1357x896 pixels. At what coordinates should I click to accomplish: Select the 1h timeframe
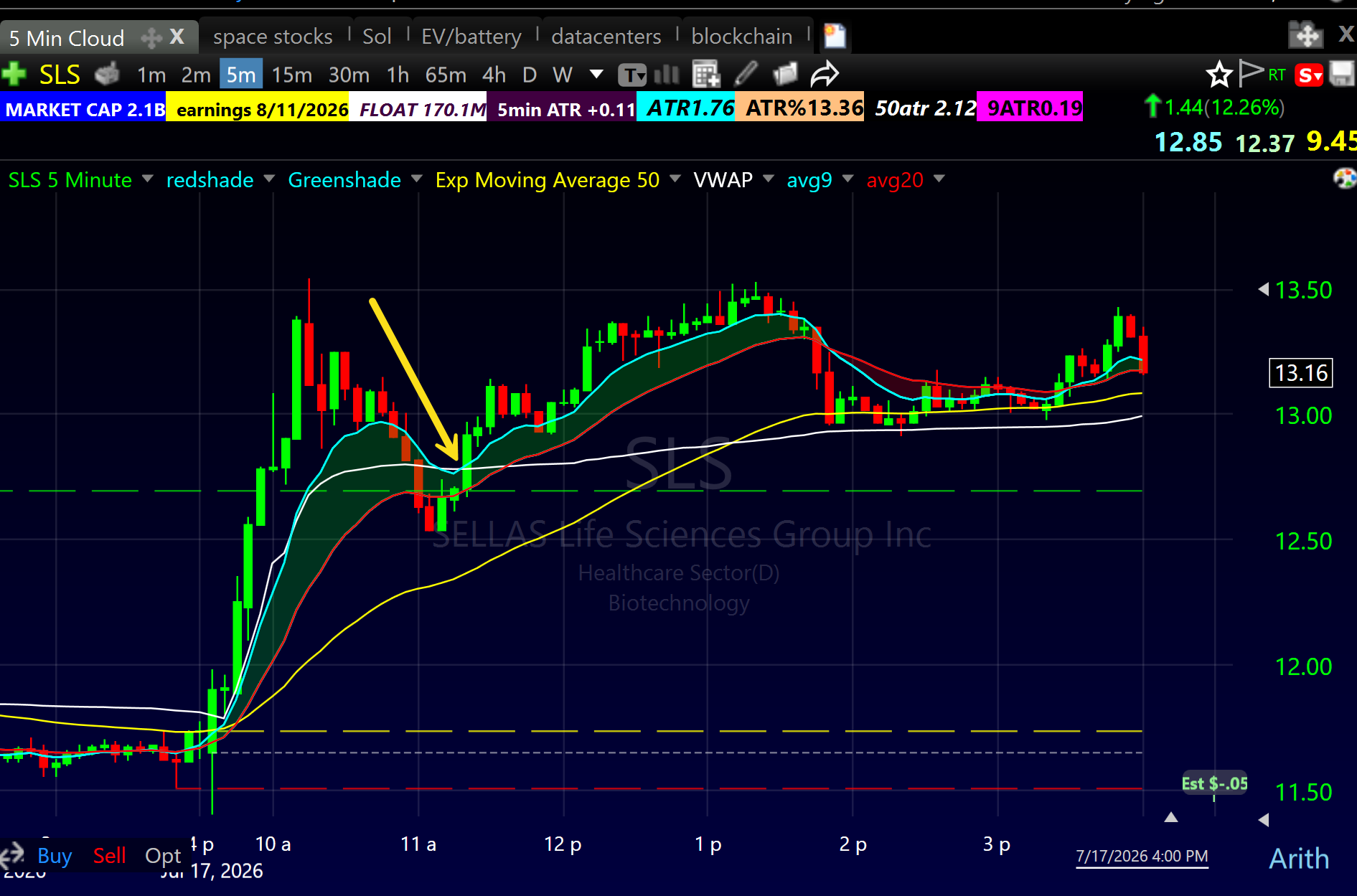398,75
